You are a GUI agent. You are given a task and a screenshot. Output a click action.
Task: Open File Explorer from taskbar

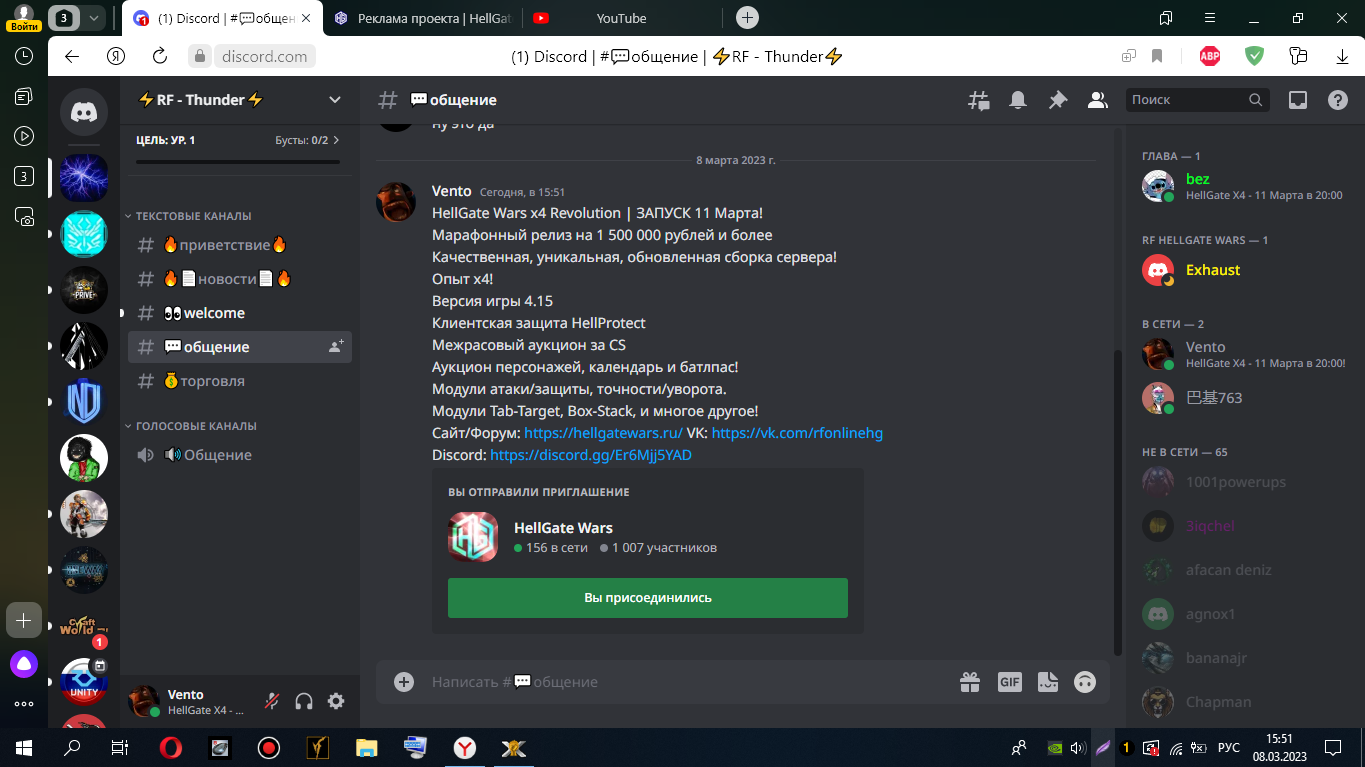coord(367,747)
